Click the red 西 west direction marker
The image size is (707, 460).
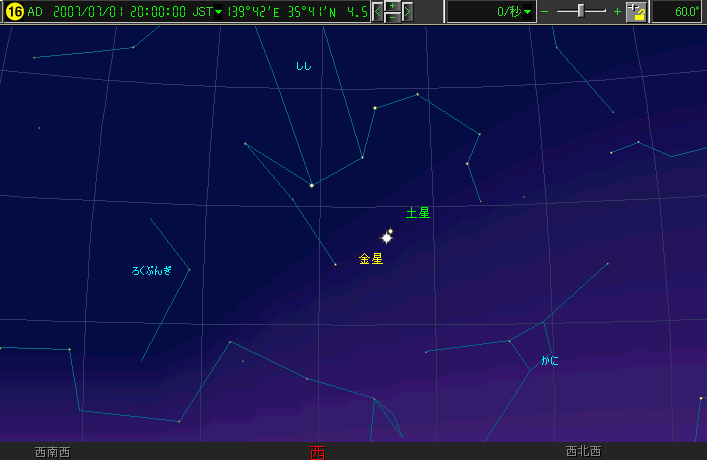click(x=317, y=451)
